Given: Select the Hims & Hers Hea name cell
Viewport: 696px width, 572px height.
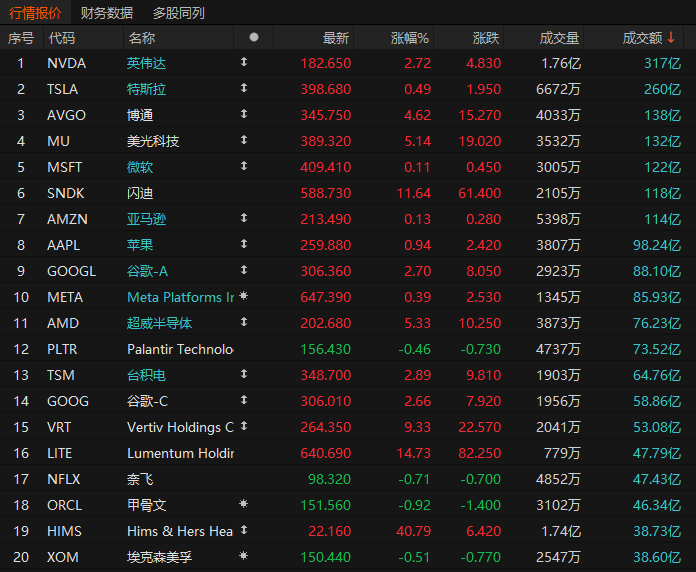Looking at the screenshot, I should [180, 531].
